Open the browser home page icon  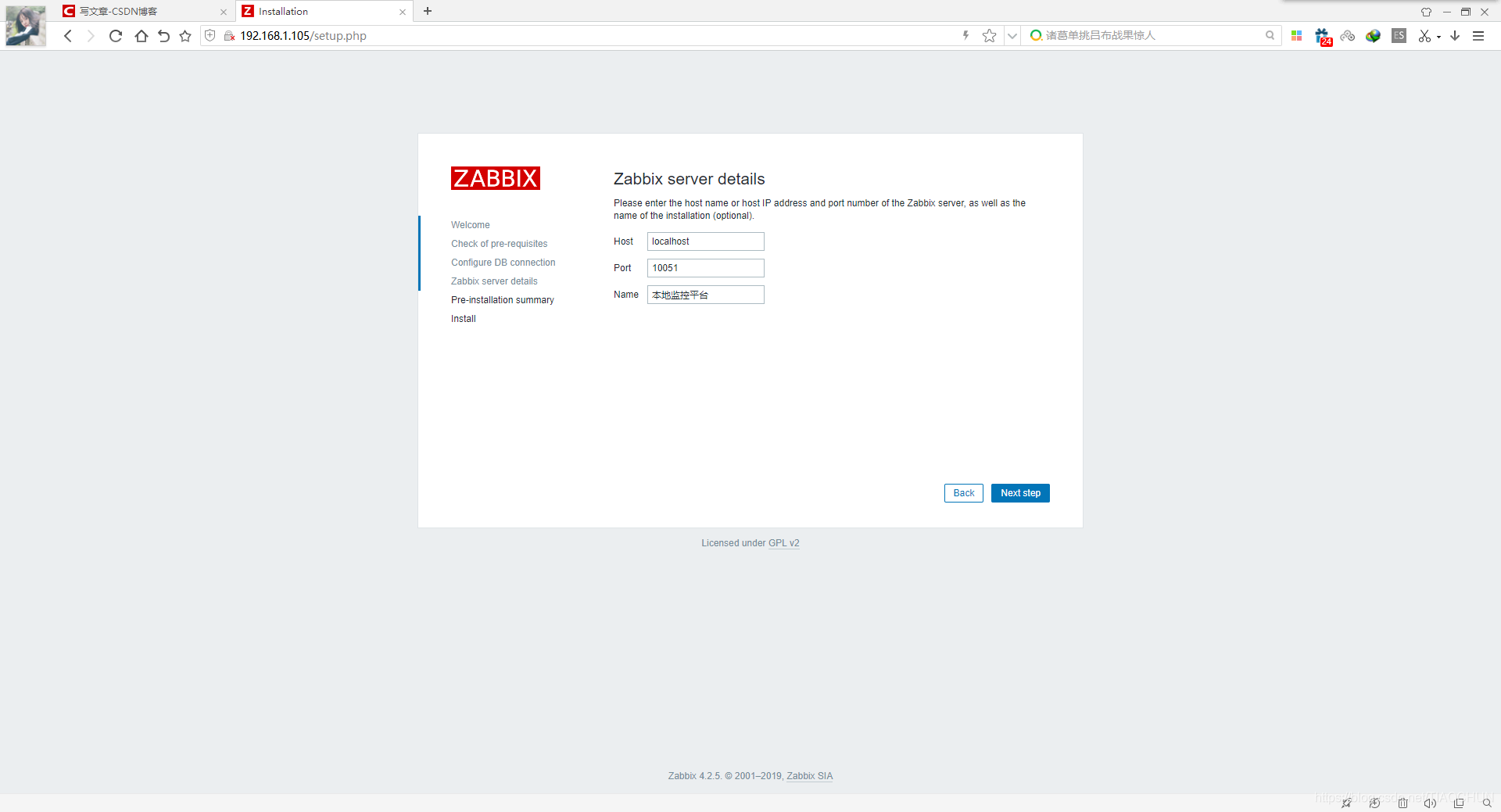pos(141,36)
